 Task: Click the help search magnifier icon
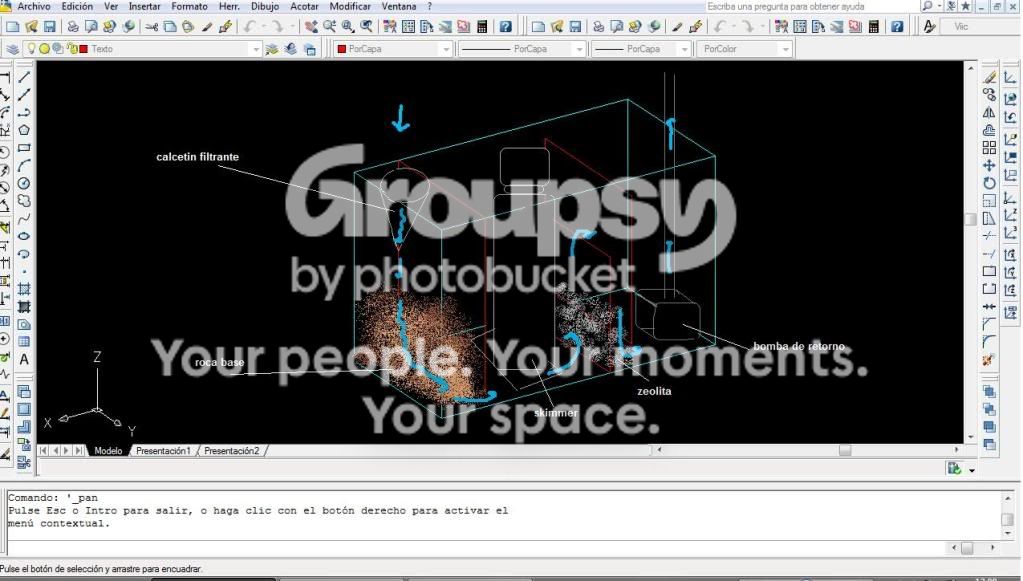(x=927, y=7)
